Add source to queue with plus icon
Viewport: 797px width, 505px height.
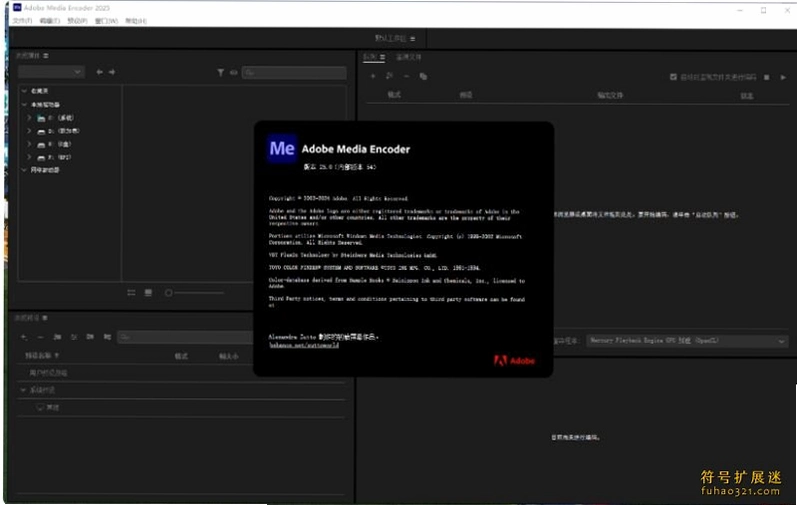click(373, 76)
